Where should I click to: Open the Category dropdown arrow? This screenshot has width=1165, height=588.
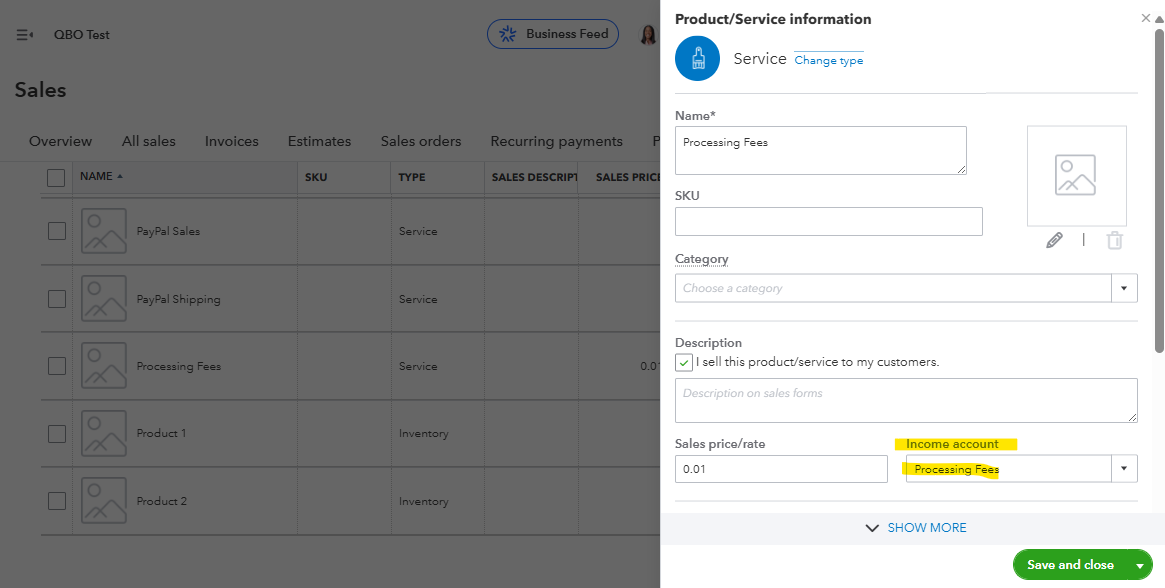pyautogui.click(x=1124, y=288)
